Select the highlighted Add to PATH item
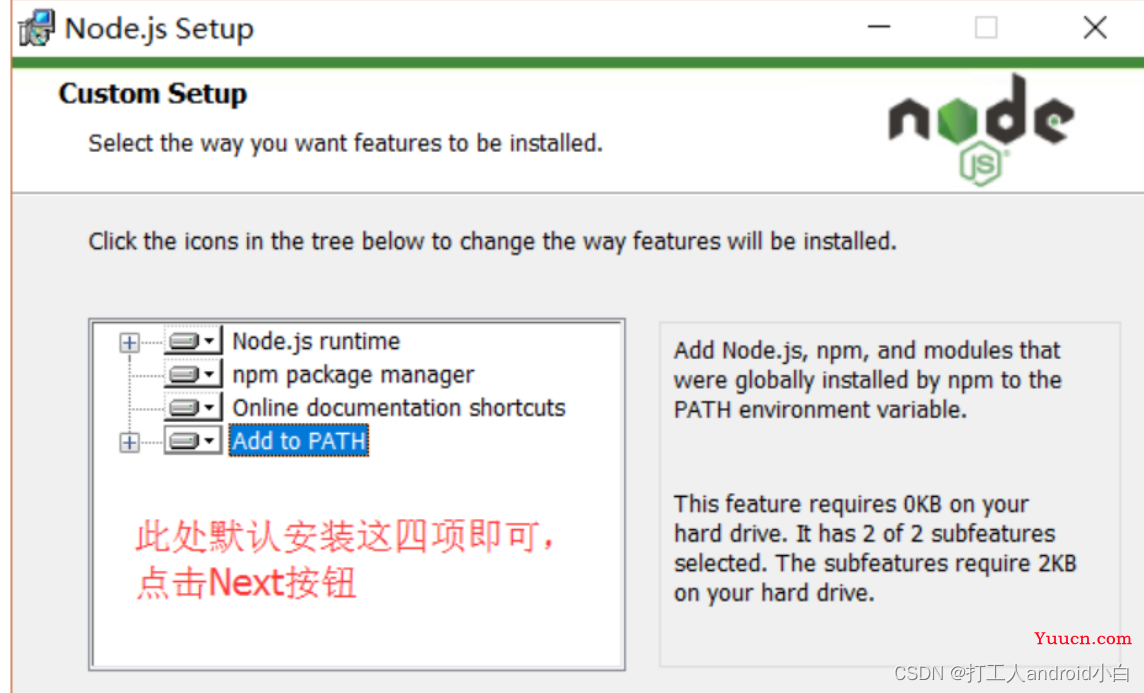This screenshot has height=693, width=1144. (298, 441)
